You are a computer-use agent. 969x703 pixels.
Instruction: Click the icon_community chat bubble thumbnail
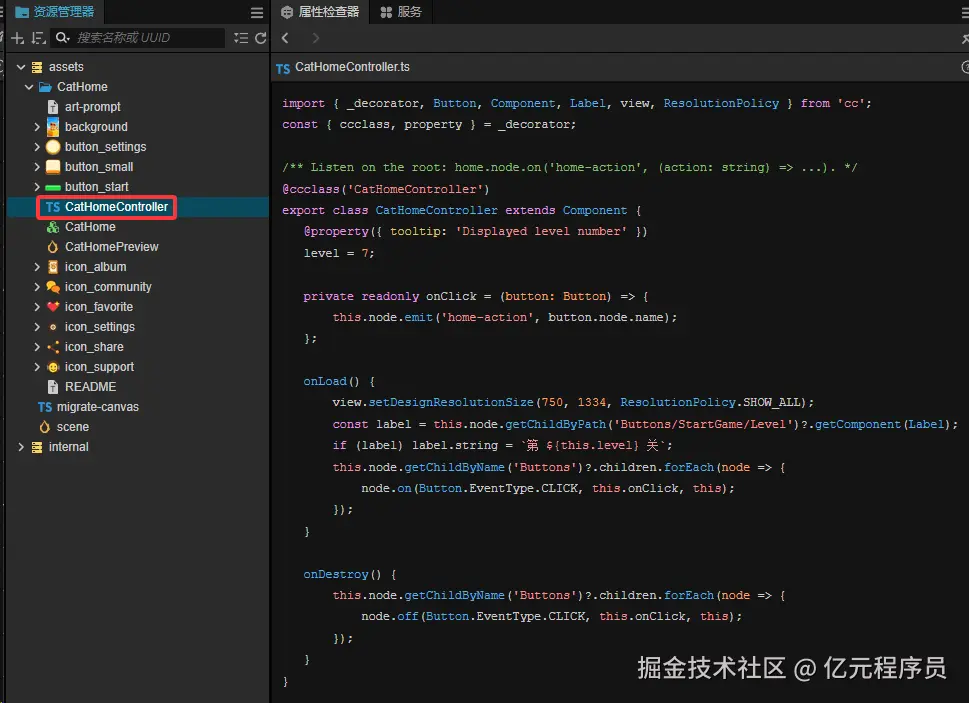[53, 287]
